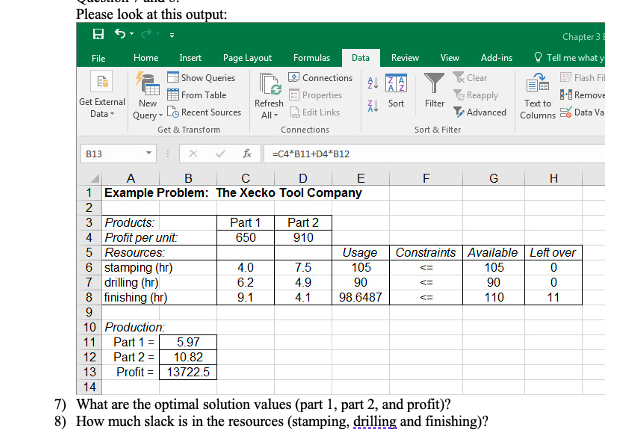Open the Add-ins ribbon tab

pos(496,58)
